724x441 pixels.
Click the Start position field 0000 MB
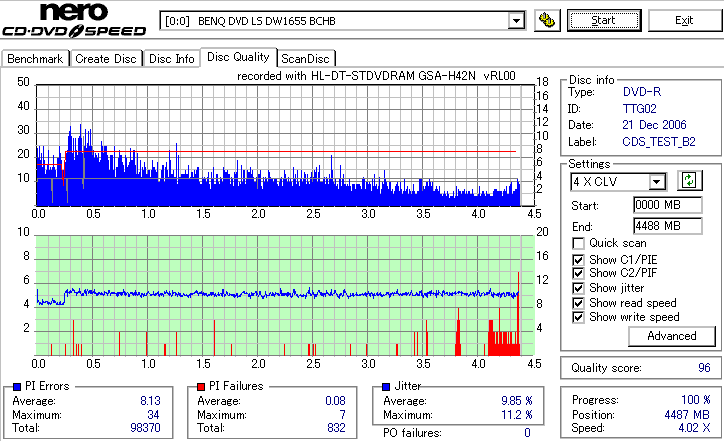point(667,205)
